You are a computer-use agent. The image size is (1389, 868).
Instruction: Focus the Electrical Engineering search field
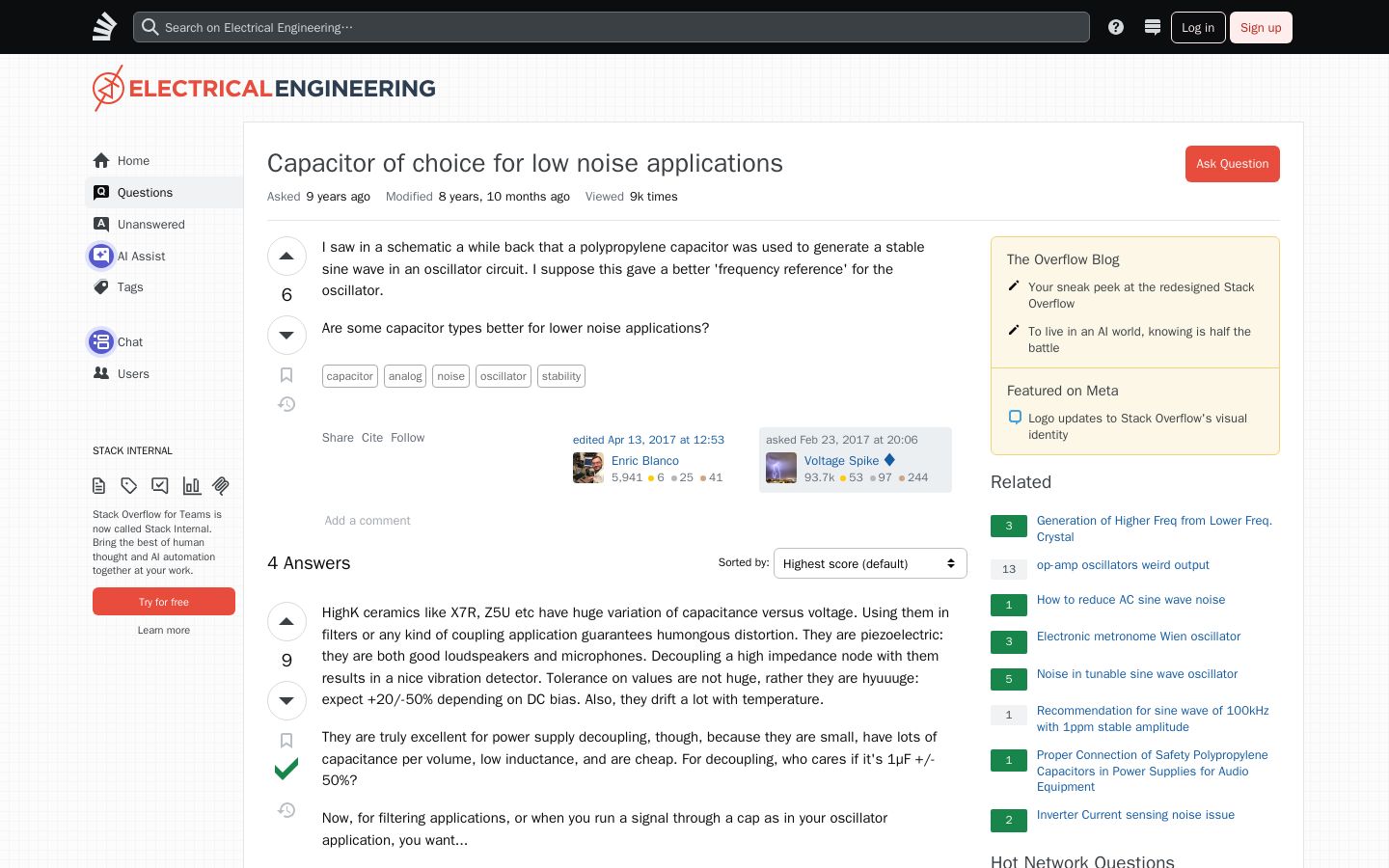(x=612, y=27)
